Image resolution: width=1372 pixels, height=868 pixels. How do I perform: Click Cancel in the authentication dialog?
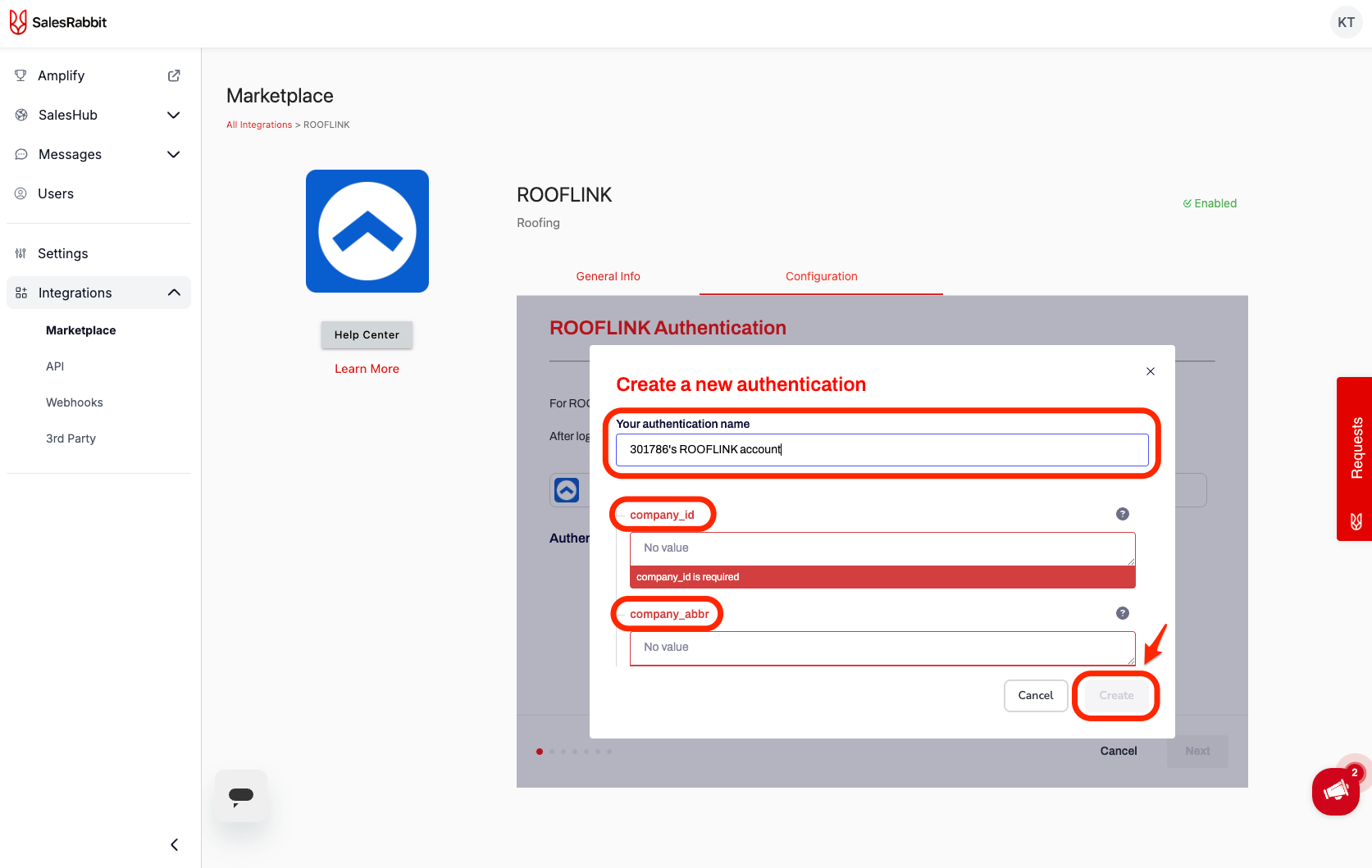[x=1035, y=695]
